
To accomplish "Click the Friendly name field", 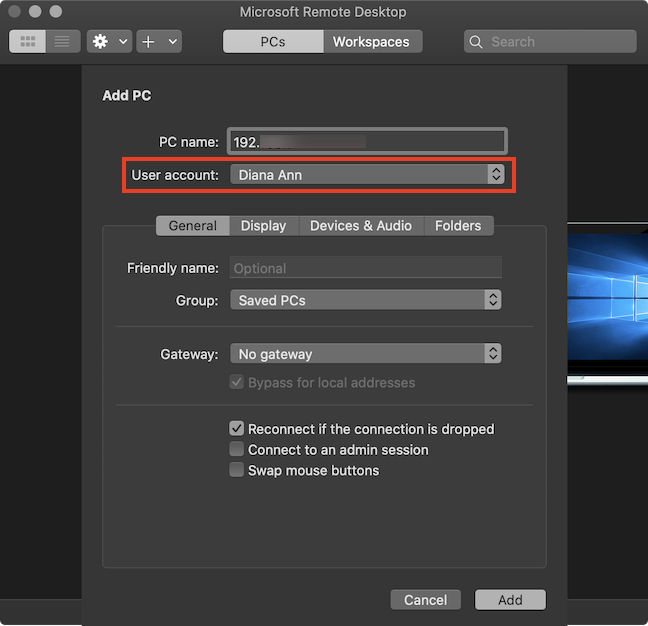I will [x=366, y=268].
